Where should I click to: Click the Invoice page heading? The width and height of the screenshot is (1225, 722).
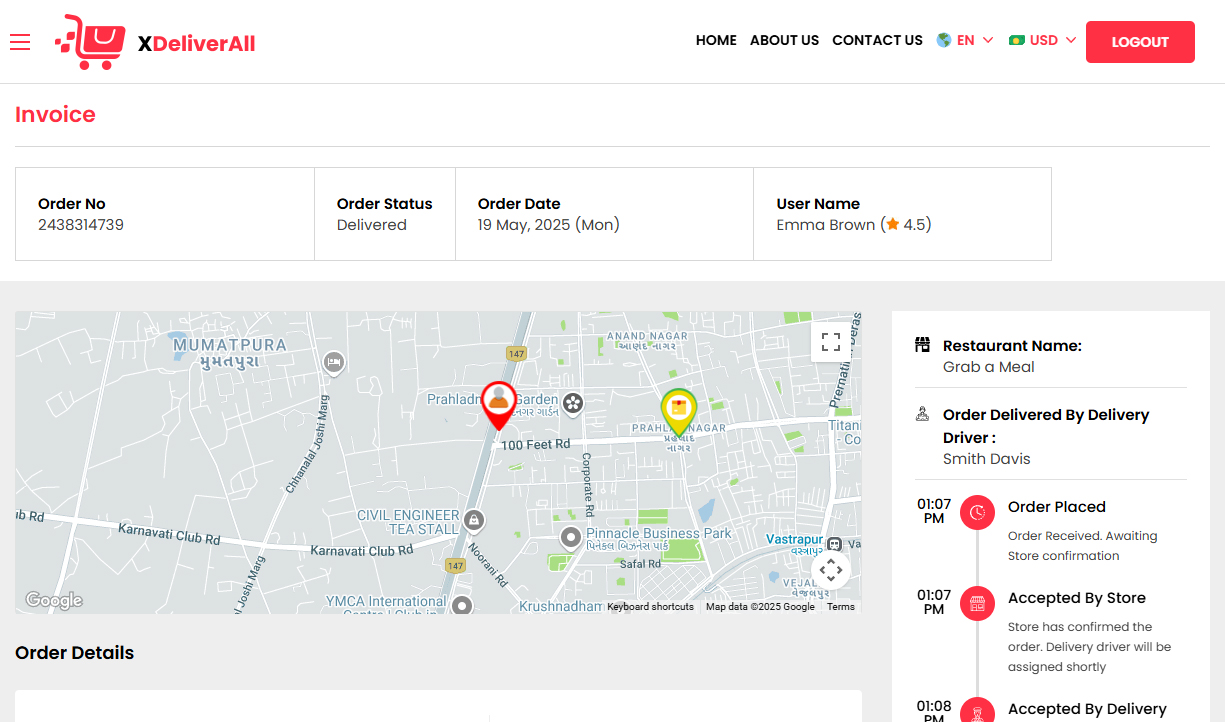[55, 115]
